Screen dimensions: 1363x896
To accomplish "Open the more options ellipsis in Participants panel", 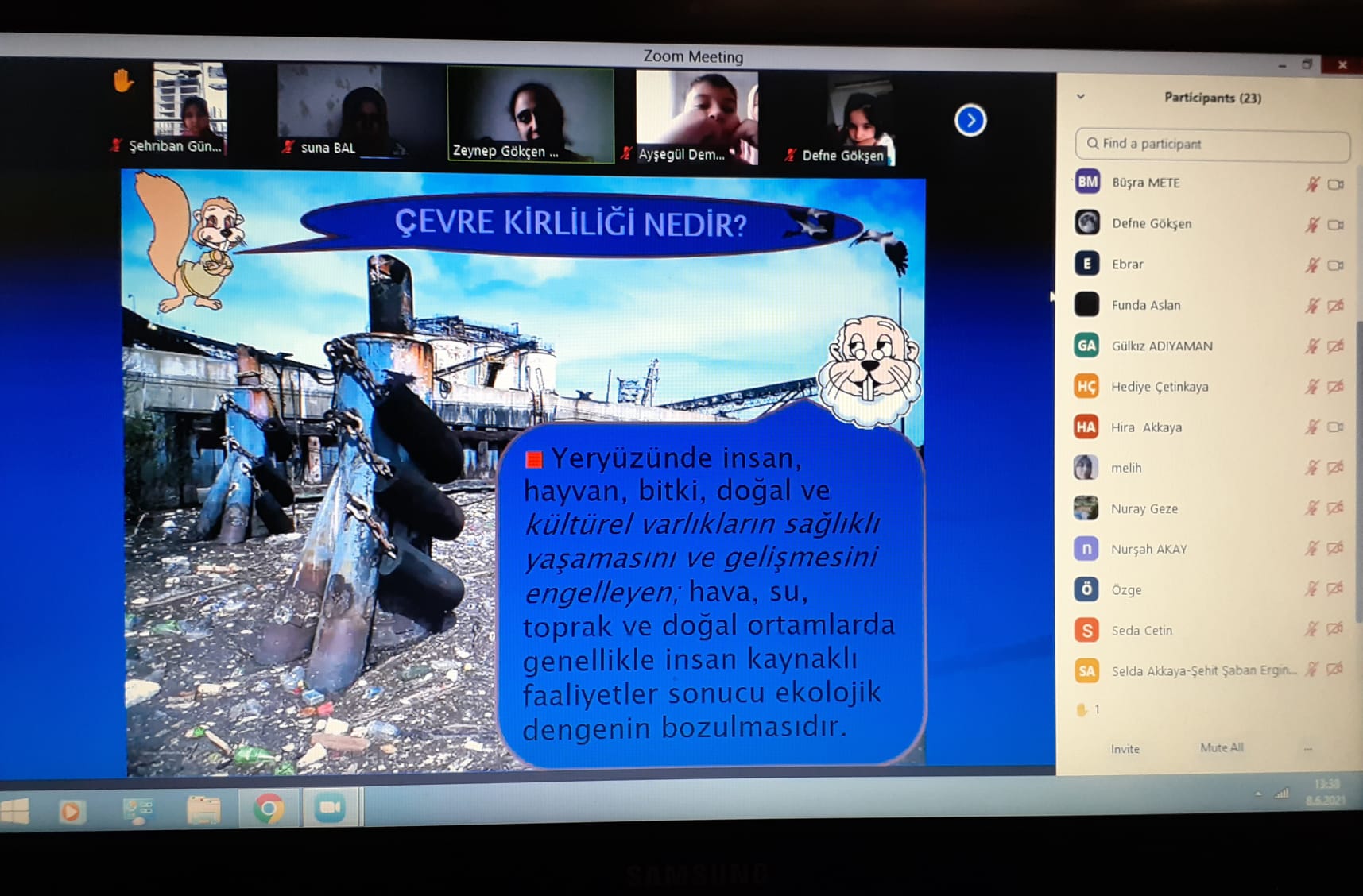I will point(1307,748).
